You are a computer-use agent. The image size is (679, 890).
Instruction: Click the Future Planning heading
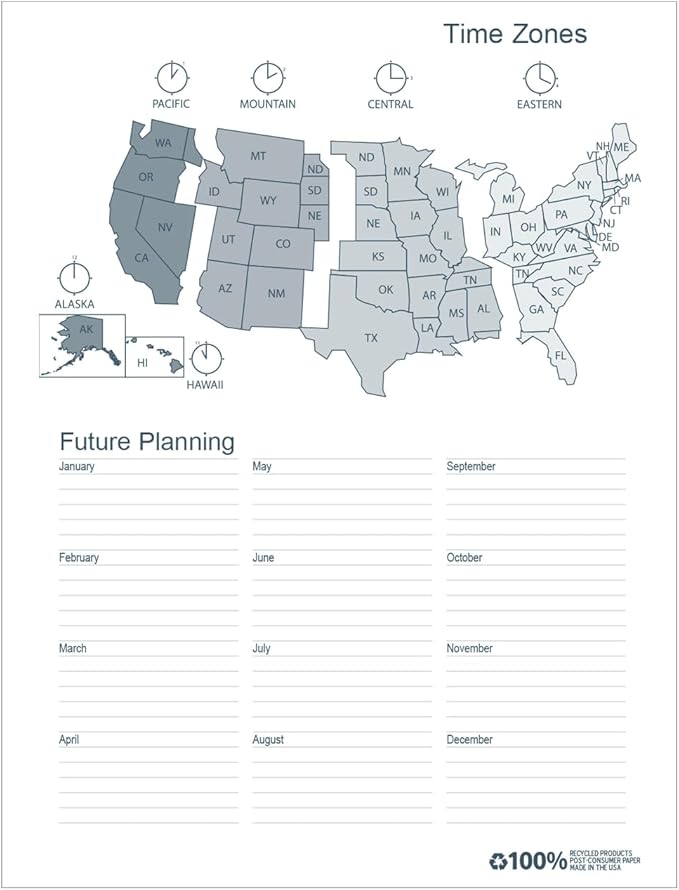click(x=147, y=442)
